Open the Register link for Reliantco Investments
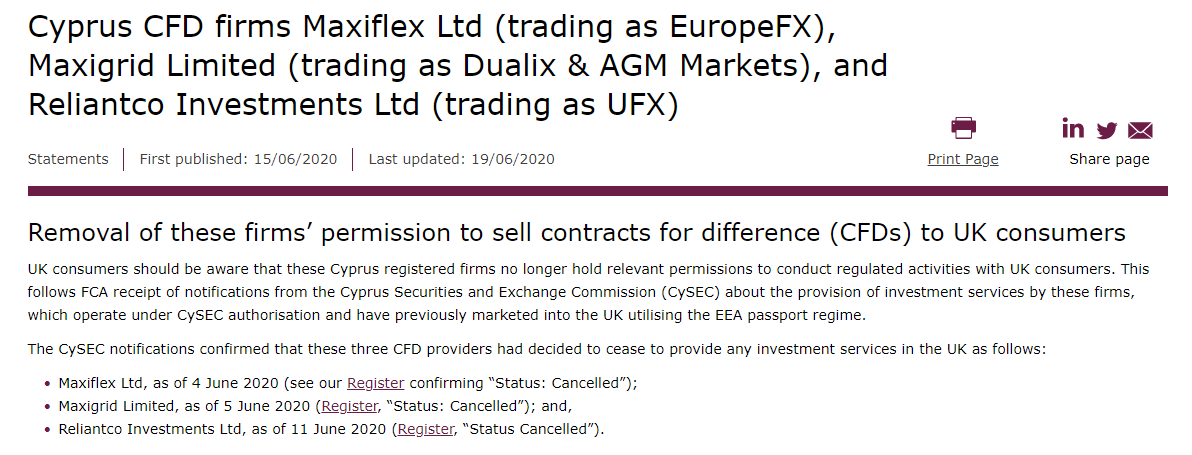 pos(425,429)
